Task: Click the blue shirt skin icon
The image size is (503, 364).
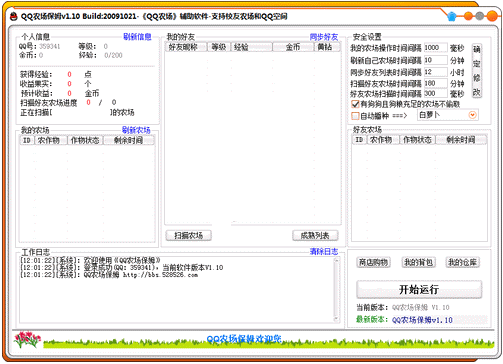Action: tap(451, 16)
